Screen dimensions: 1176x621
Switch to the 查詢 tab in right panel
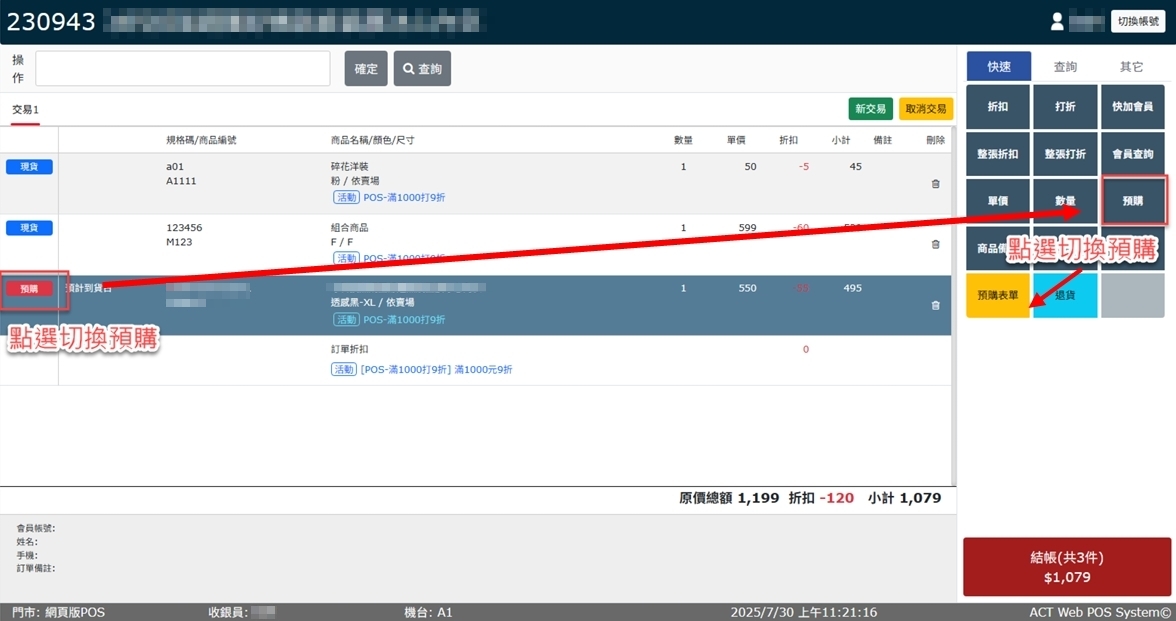tap(1065, 67)
